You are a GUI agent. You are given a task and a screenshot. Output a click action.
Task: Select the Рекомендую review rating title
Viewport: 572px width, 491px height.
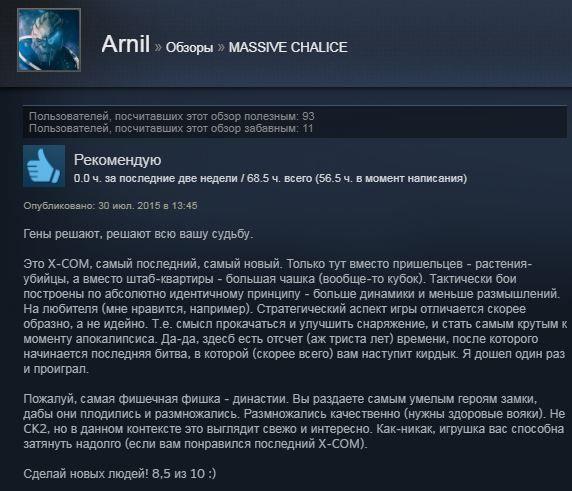(117, 160)
